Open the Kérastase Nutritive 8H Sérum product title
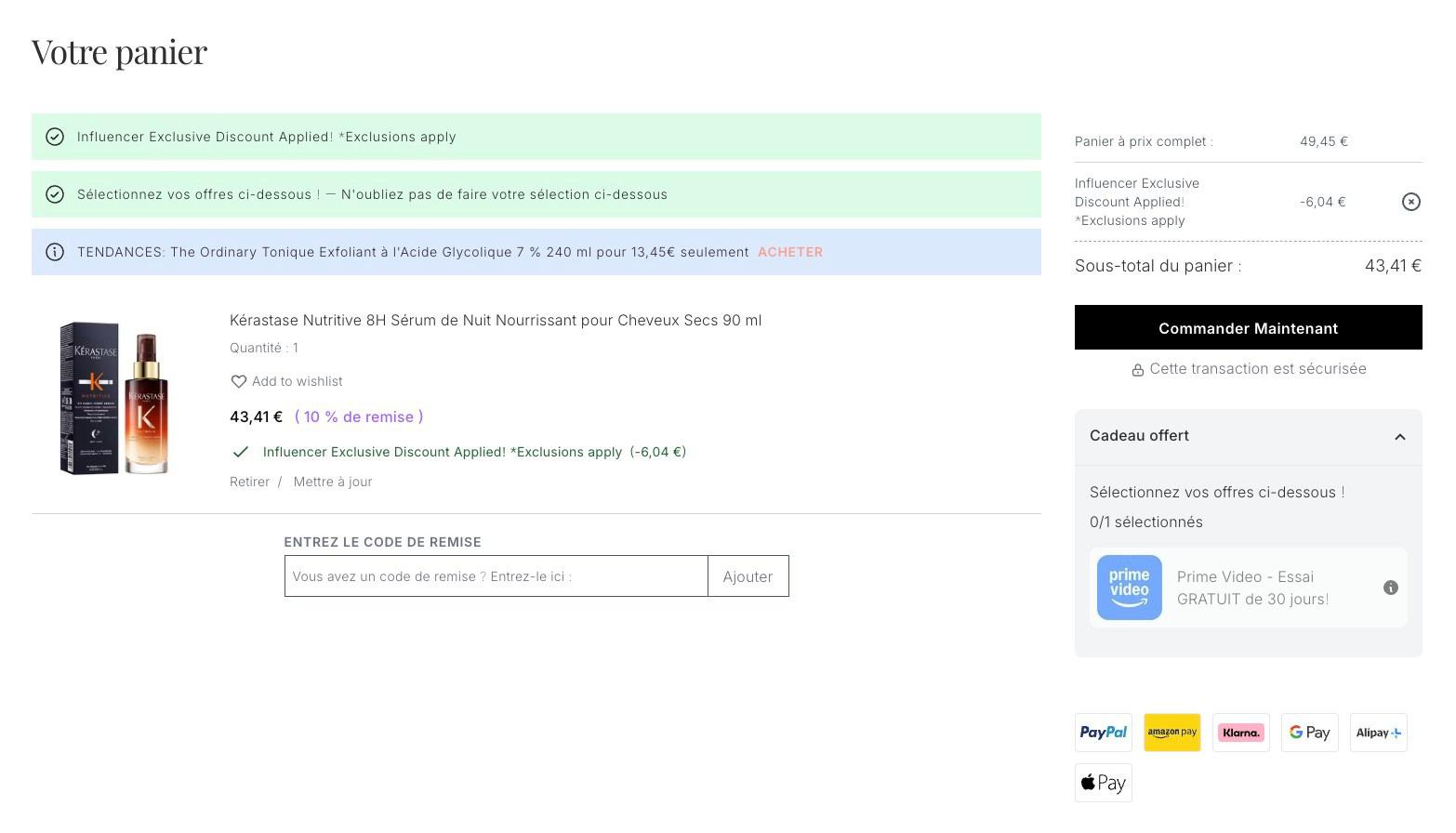The height and width of the screenshot is (833, 1456). 496,320
